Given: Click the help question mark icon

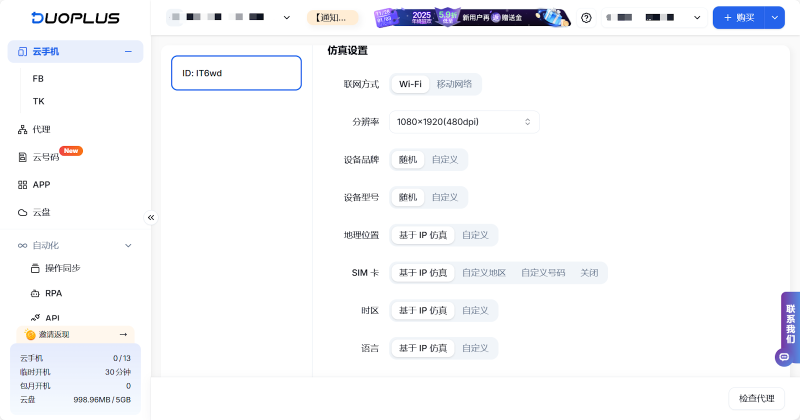Looking at the screenshot, I should (586, 18).
